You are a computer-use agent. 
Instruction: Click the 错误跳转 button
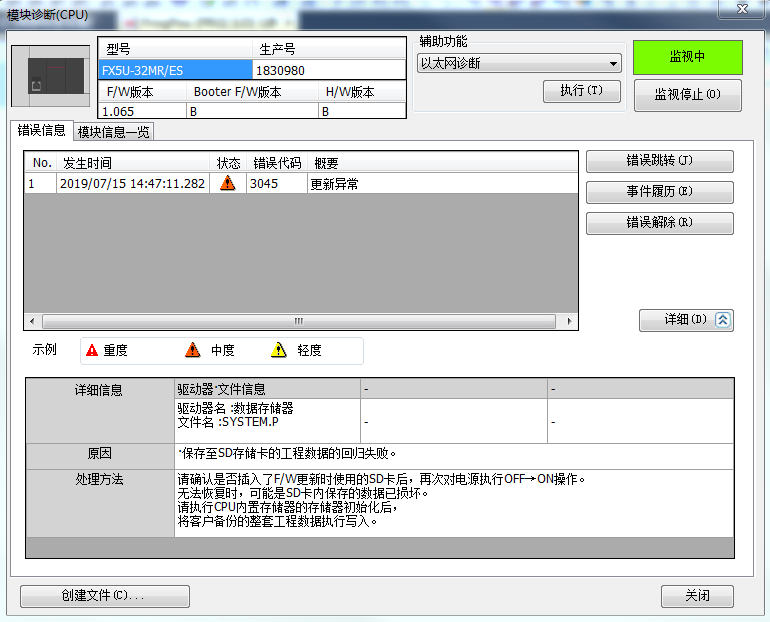[x=659, y=161]
